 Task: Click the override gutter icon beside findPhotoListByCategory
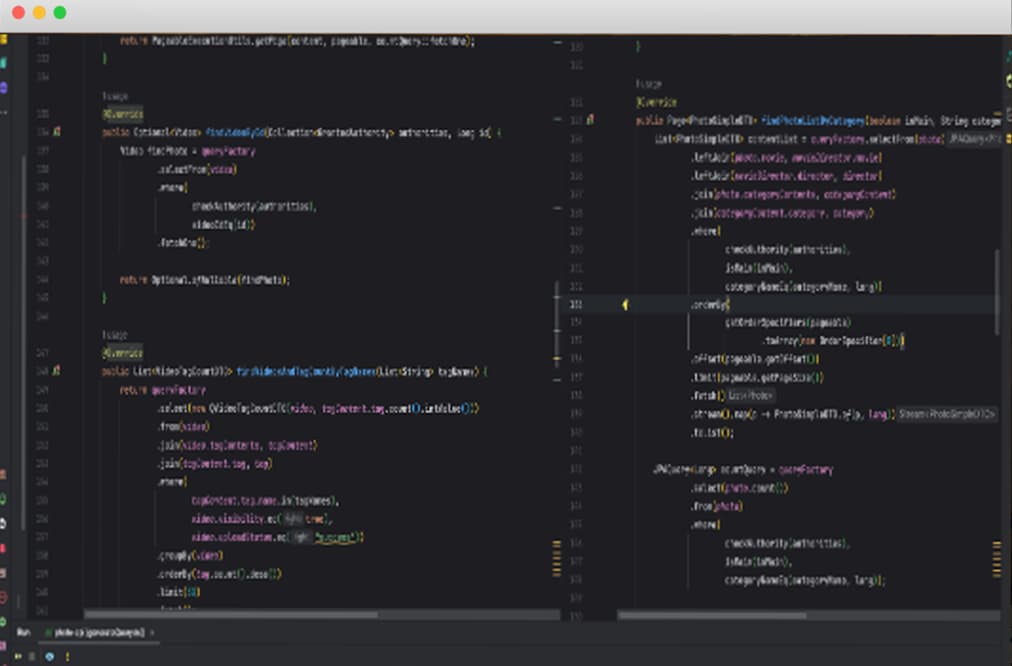pos(591,120)
